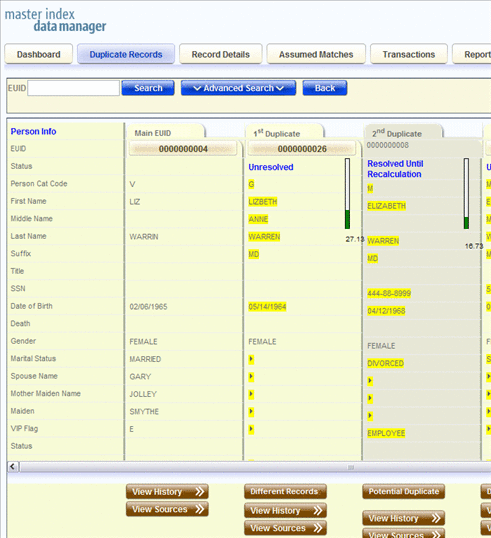Image resolution: width=491 pixels, height=538 pixels.
Task: Select the 1st Duplicate column tab
Action: point(285,132)
